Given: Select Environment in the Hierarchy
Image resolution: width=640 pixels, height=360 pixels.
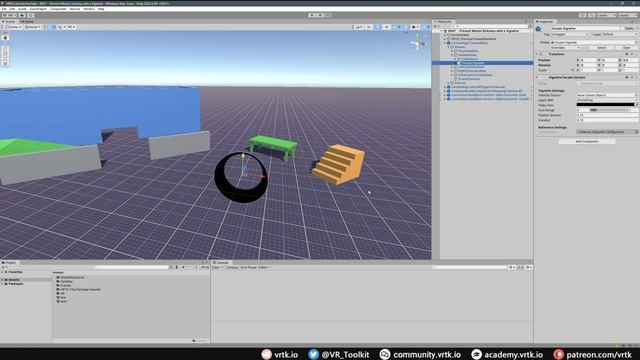Looking at the screenshot, I should click(x=460, y=35).
